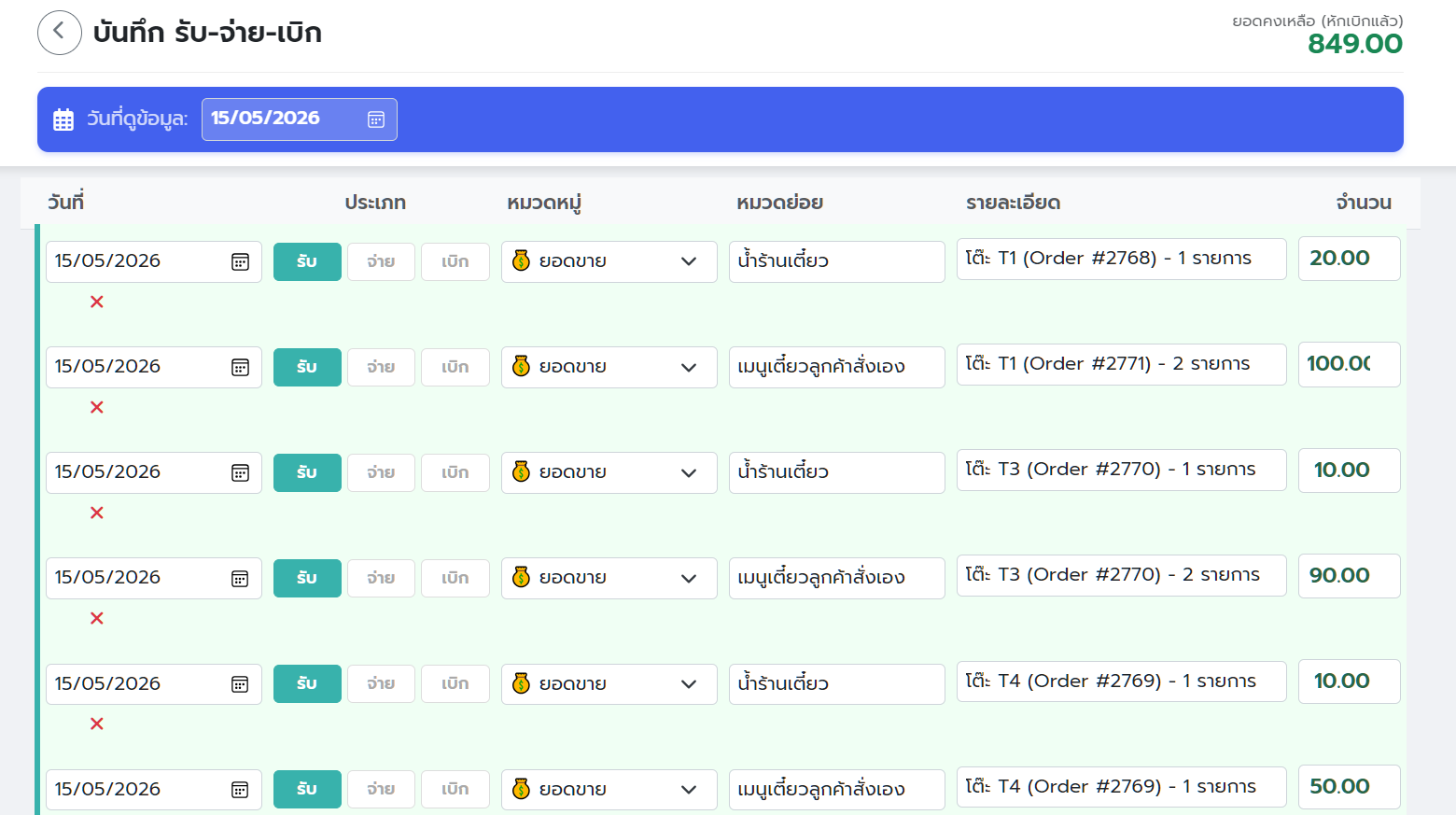
Task: Open calendar icon for T4 row with amount 10.00
Action: click(x=240, y=685)
